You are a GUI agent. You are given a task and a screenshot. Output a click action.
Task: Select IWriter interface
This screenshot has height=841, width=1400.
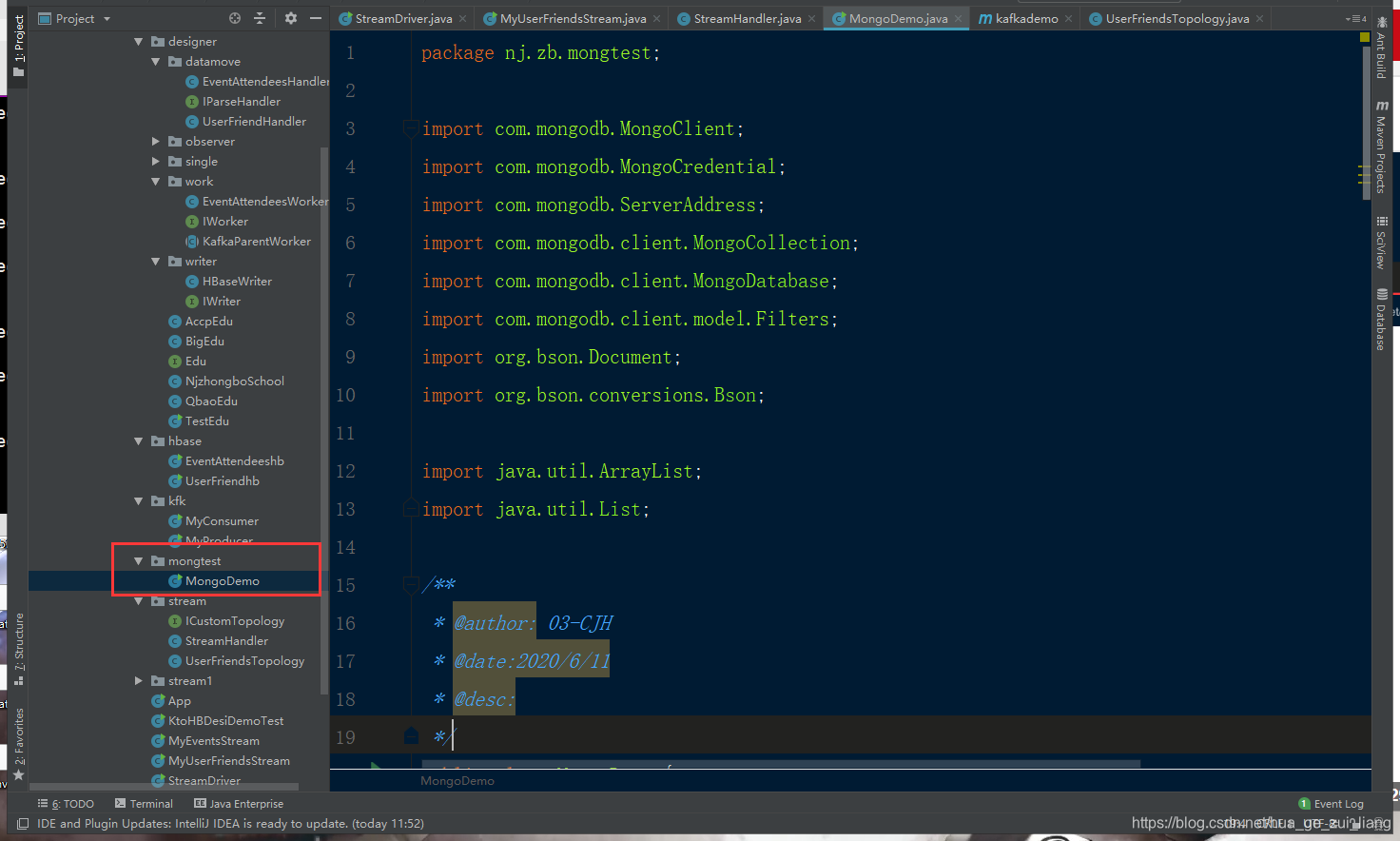pos(213,302)
